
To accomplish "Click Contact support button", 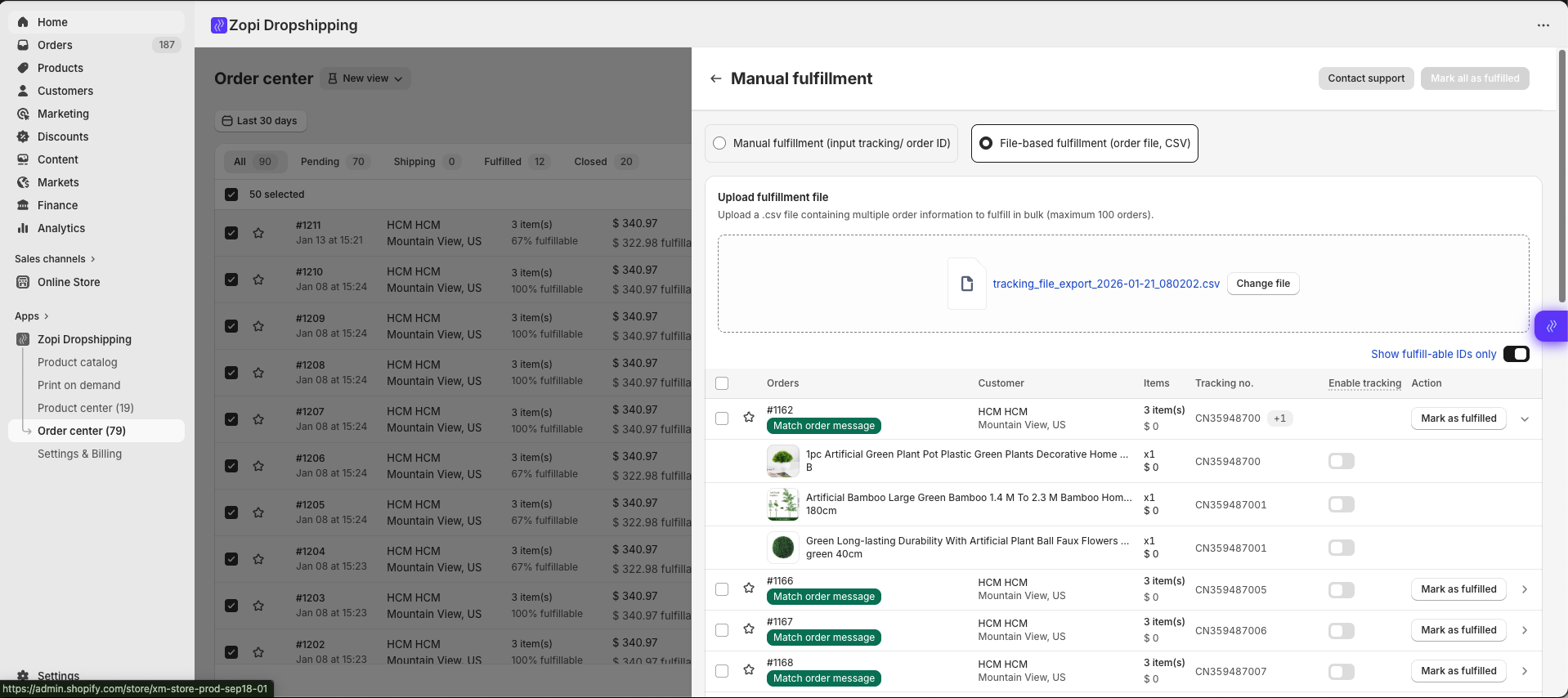I will (x=1365, y=78).
